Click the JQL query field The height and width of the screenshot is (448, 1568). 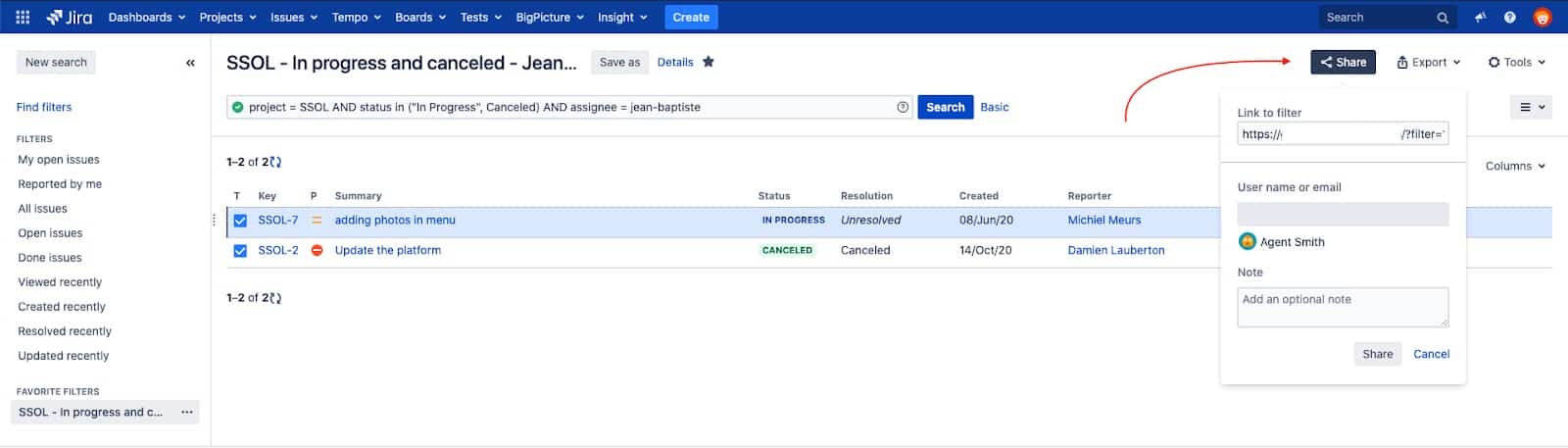pyautogui.click(x=568, y=107)
